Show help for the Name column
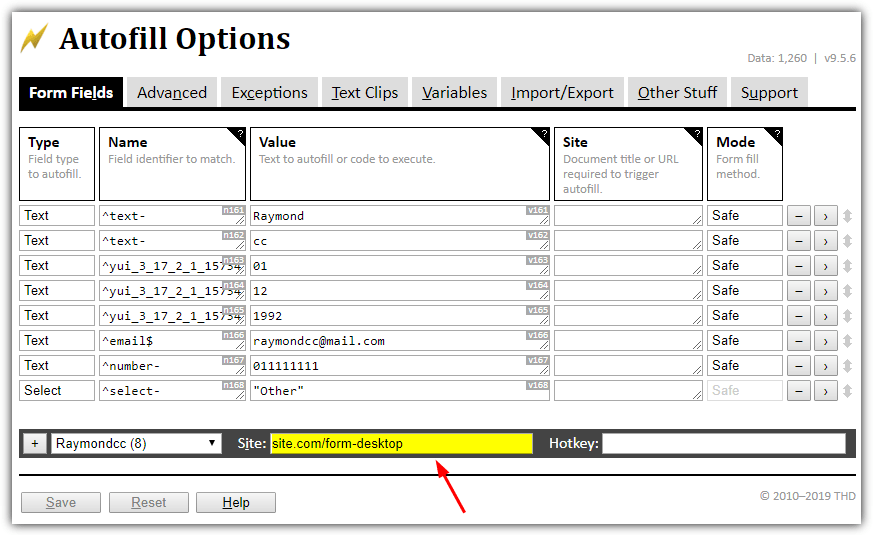This screenshot has height=535, width=873. pos(239,134)
